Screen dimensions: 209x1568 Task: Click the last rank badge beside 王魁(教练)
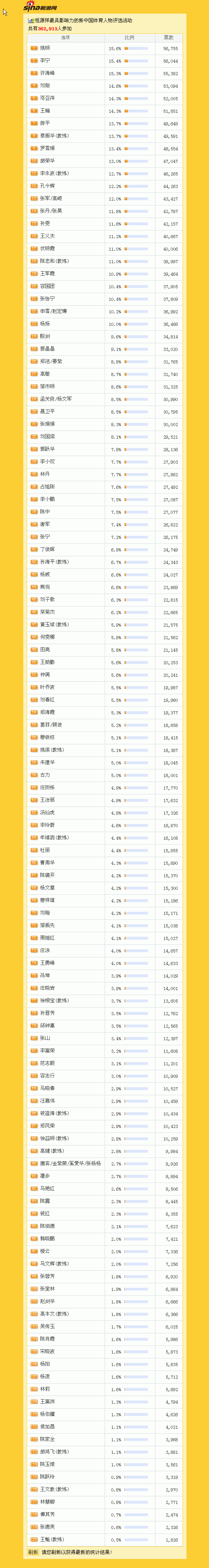point(34,1539)
